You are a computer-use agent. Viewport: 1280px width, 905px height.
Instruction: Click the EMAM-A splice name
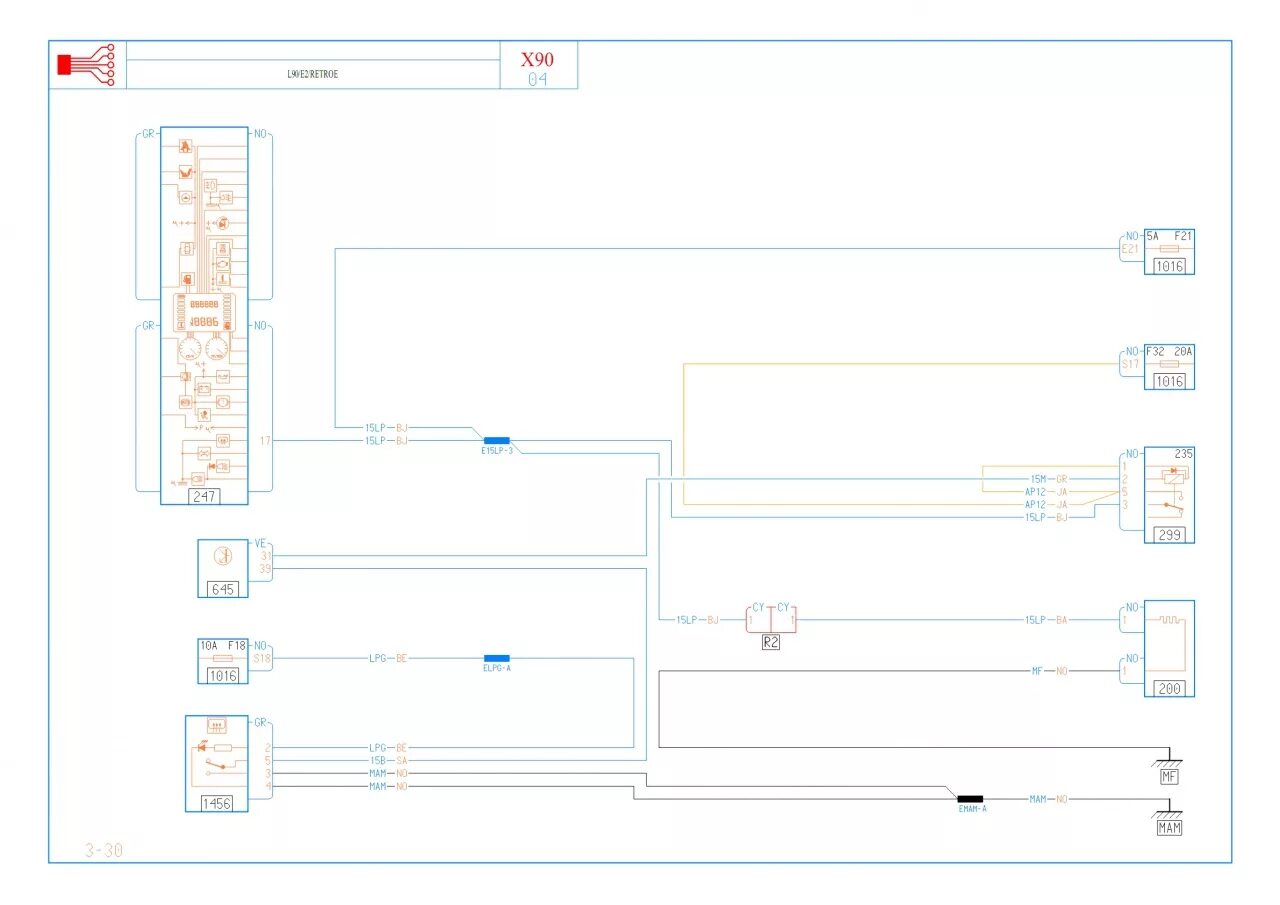pos(971,809)
